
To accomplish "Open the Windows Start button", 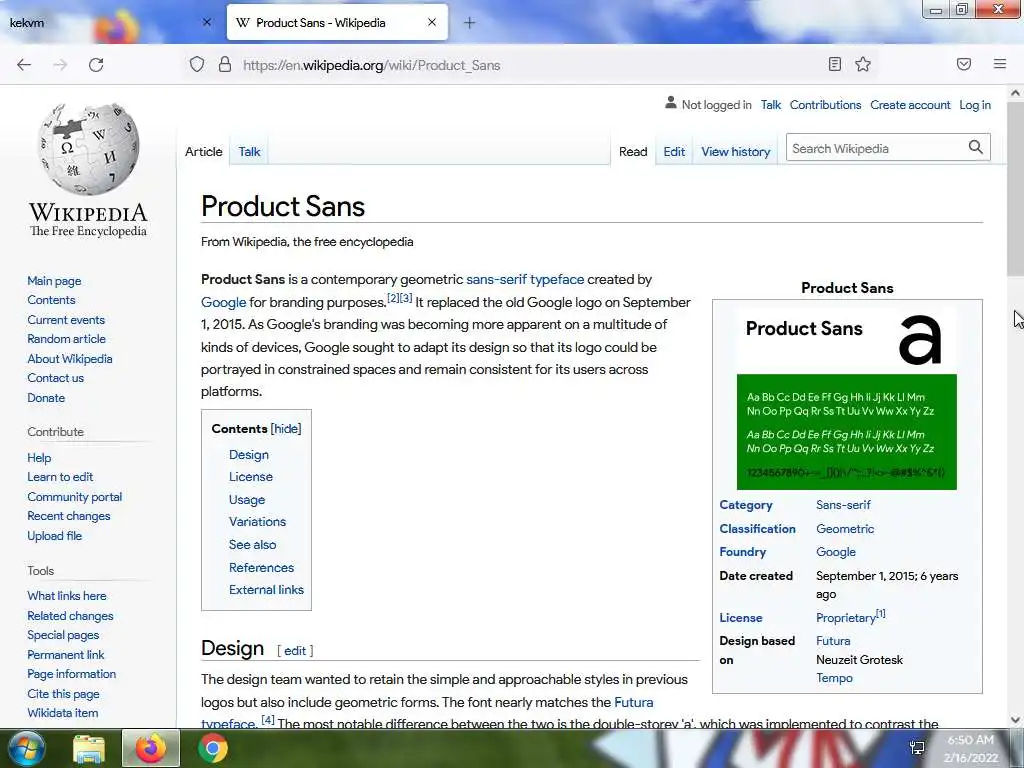I will point(27,748).
